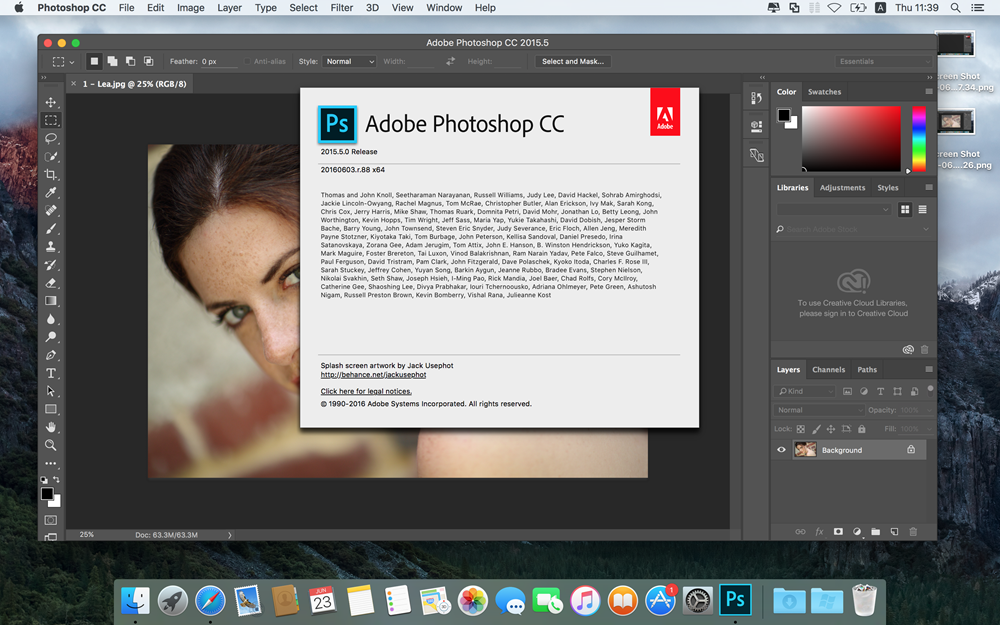Select the Dodge tool

click(x=50, y=337)
